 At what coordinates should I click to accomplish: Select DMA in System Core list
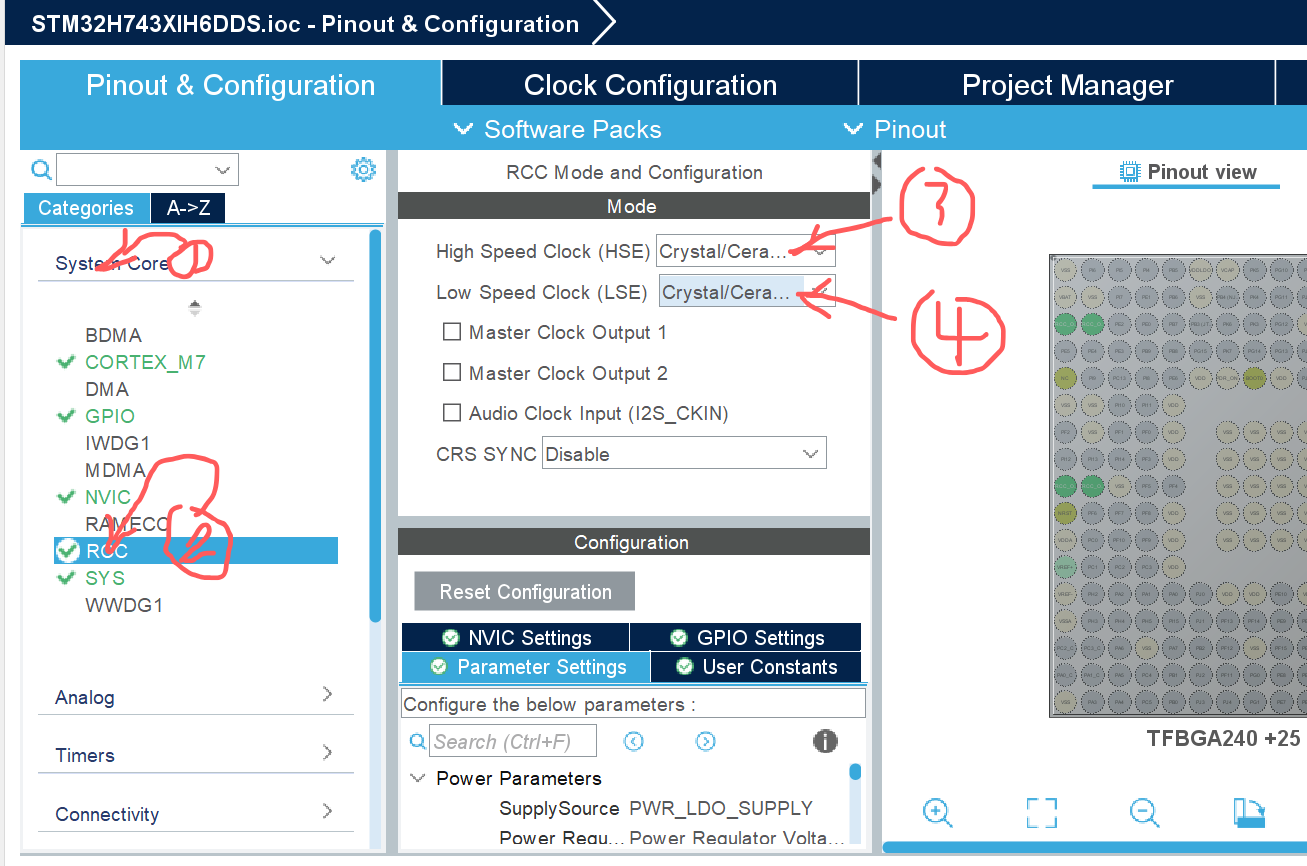click(107, 389)
